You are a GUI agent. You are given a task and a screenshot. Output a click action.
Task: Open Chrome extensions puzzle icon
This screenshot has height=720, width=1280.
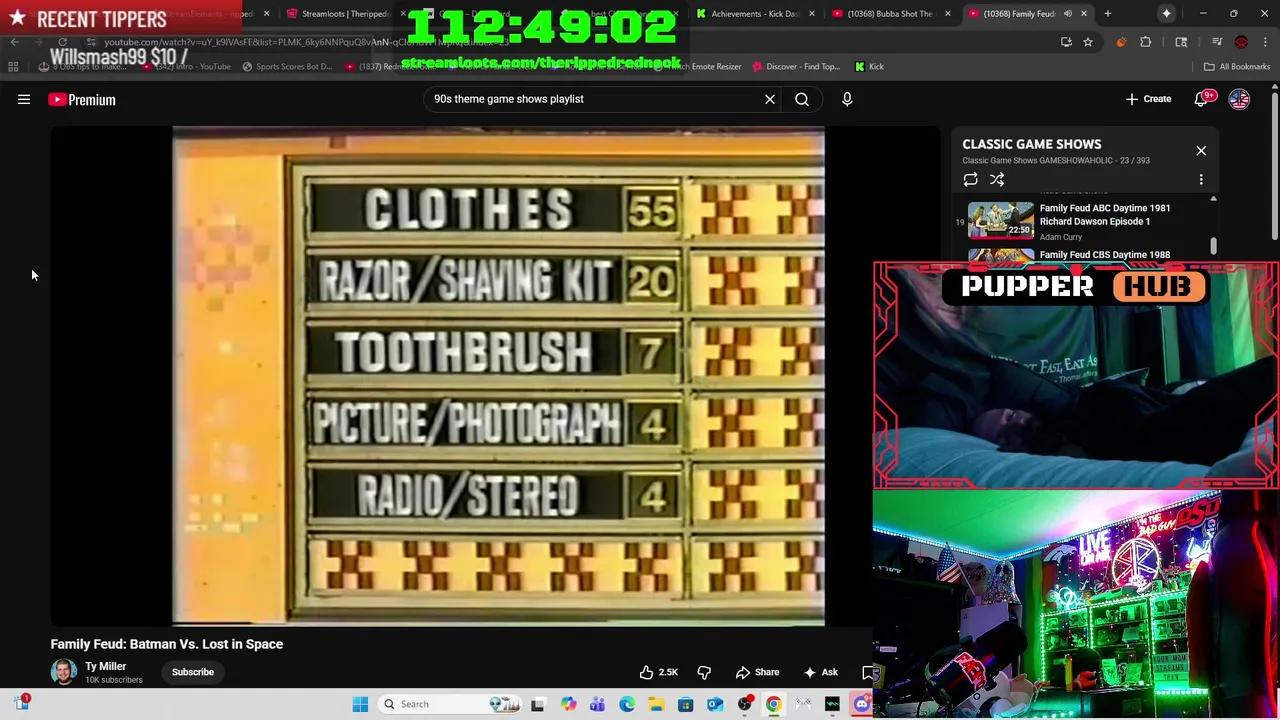[1146, 42]
